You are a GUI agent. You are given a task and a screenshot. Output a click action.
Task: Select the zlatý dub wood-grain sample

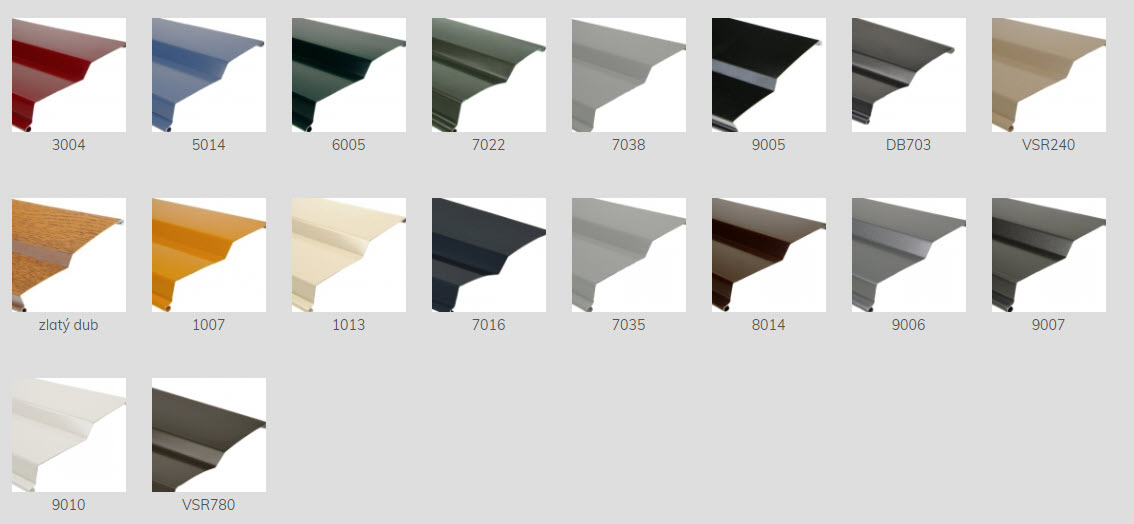coord(69,255)
